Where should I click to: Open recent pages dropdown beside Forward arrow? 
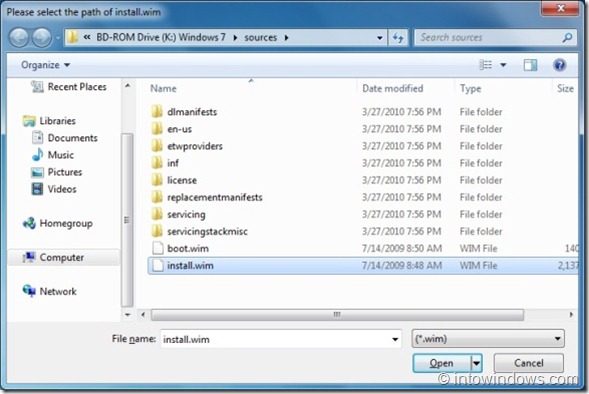click(x=58, y=38)
